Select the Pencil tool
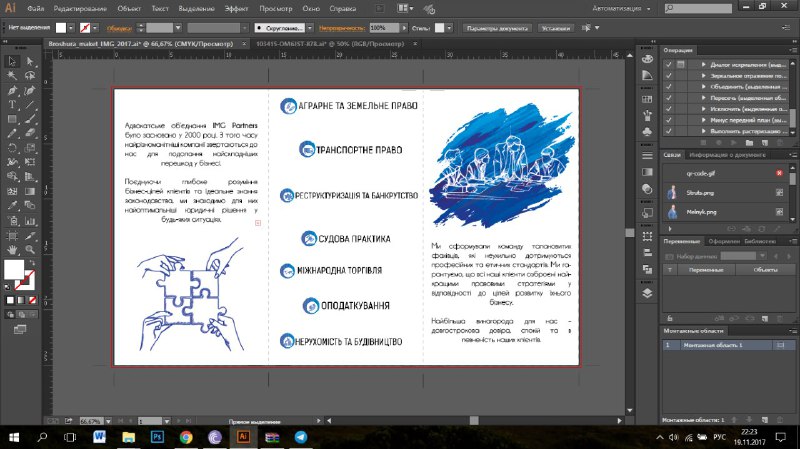The image size is (800, 449). tap(12, 133)
